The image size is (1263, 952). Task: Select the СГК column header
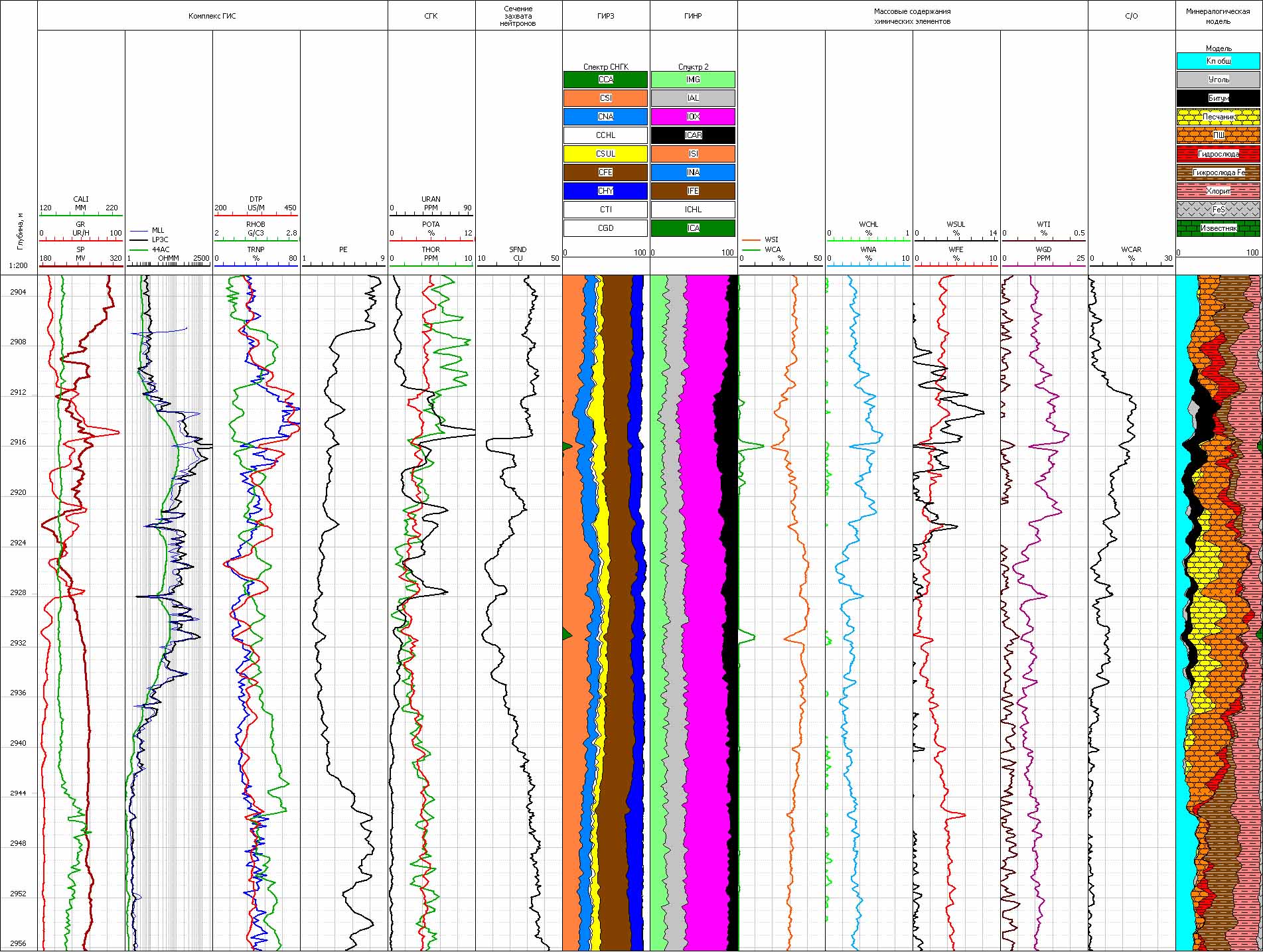tap(431, 15)
